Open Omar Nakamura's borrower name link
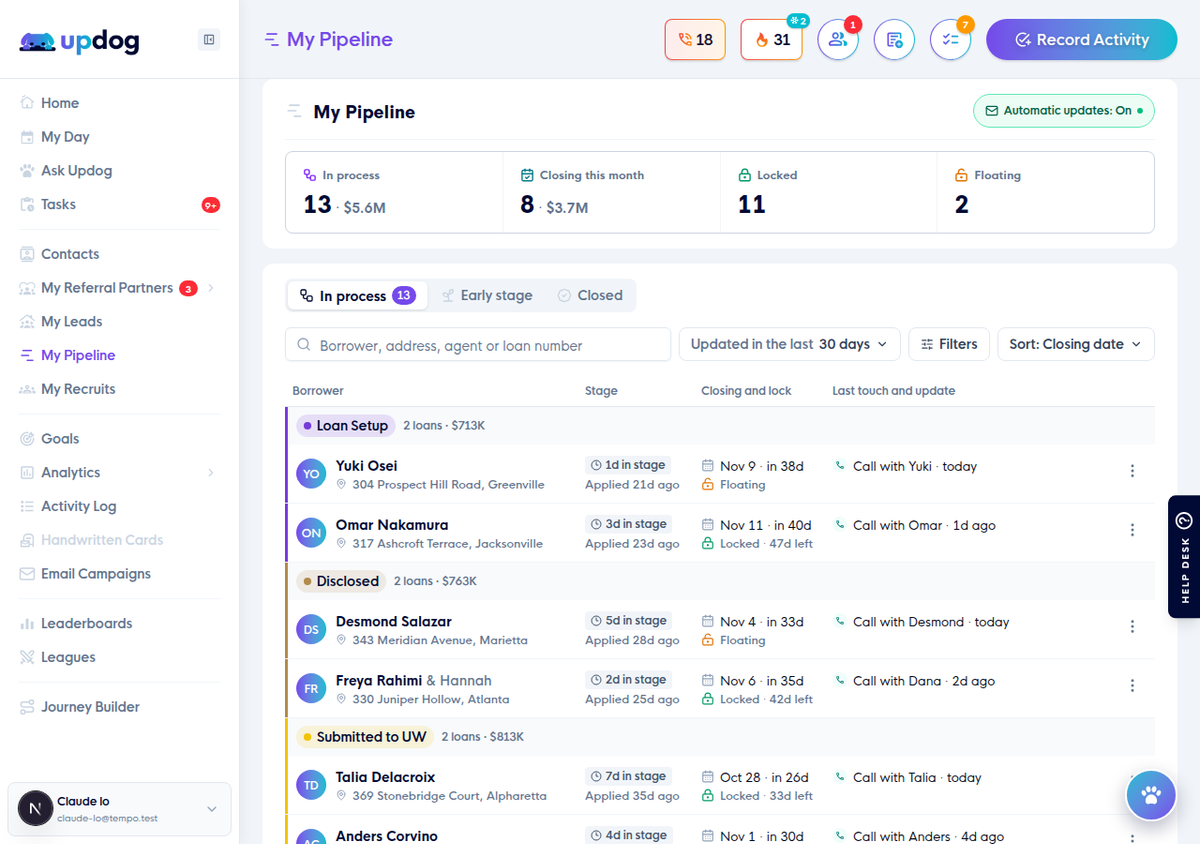Screen dimensions: 1200x844 (392, 525)
